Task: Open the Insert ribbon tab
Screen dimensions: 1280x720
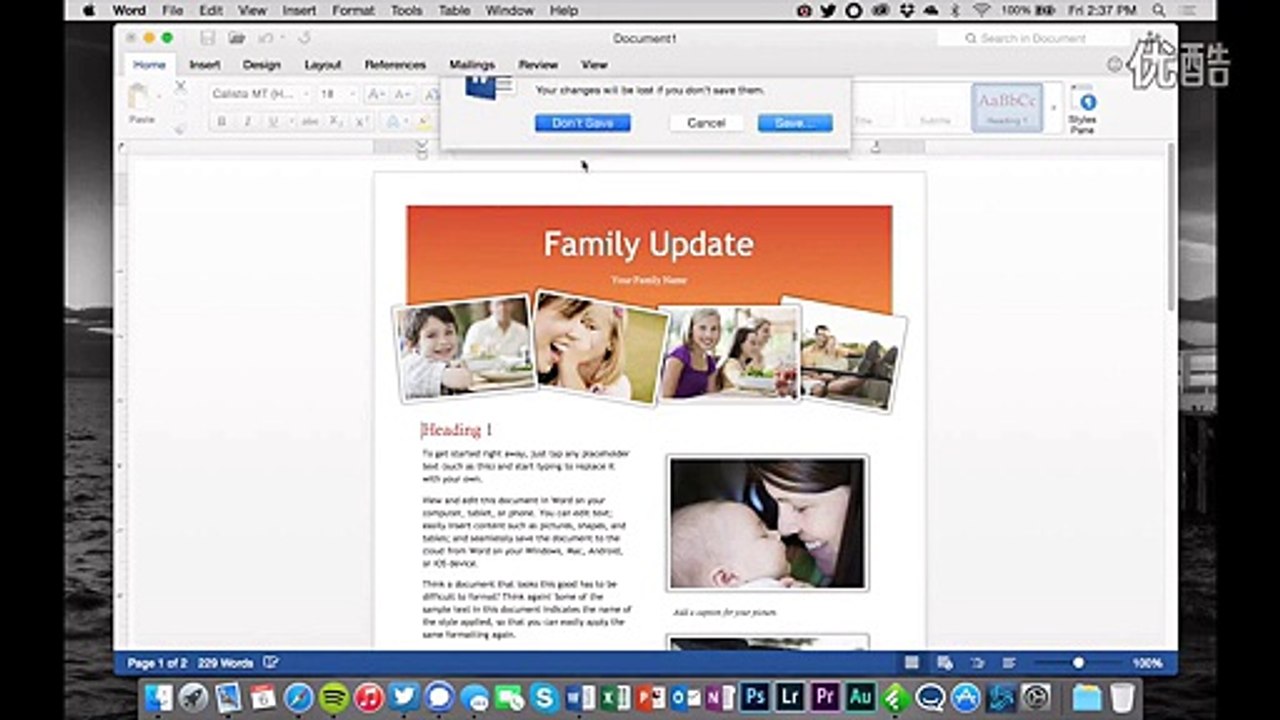Action: pyautogui.click(x=205, y=65)
